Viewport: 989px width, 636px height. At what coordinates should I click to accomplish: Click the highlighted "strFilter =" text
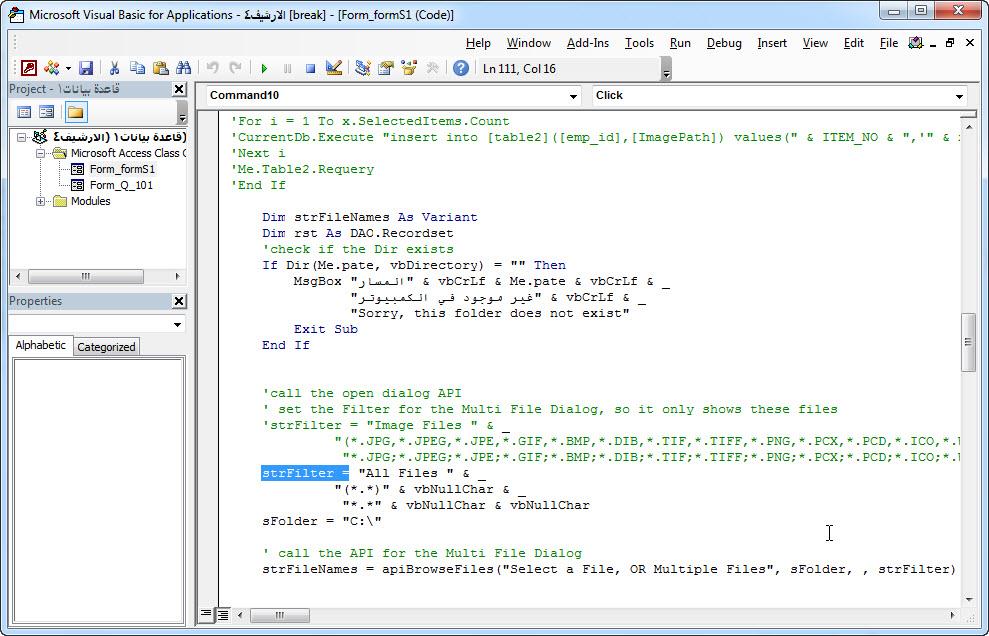tap(305, 473)
